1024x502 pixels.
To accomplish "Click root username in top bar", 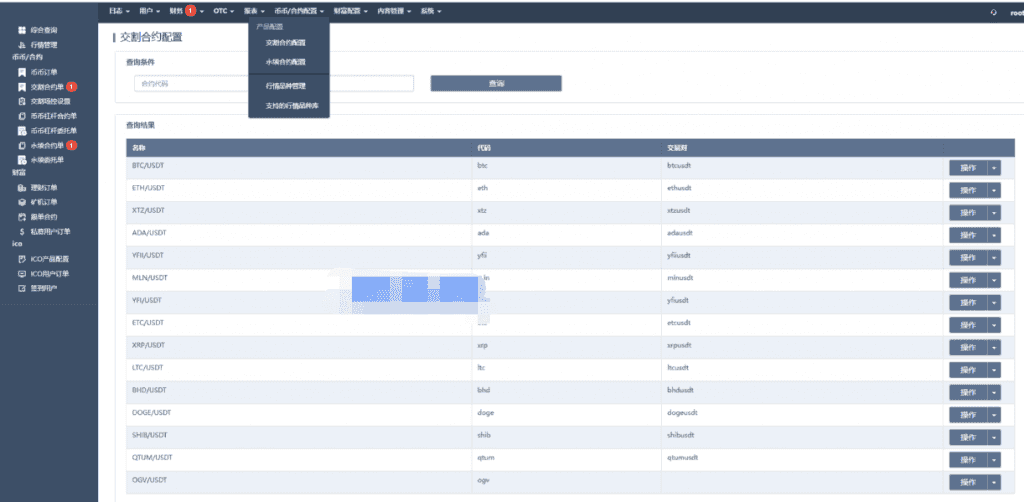I will pos(1016,12).
